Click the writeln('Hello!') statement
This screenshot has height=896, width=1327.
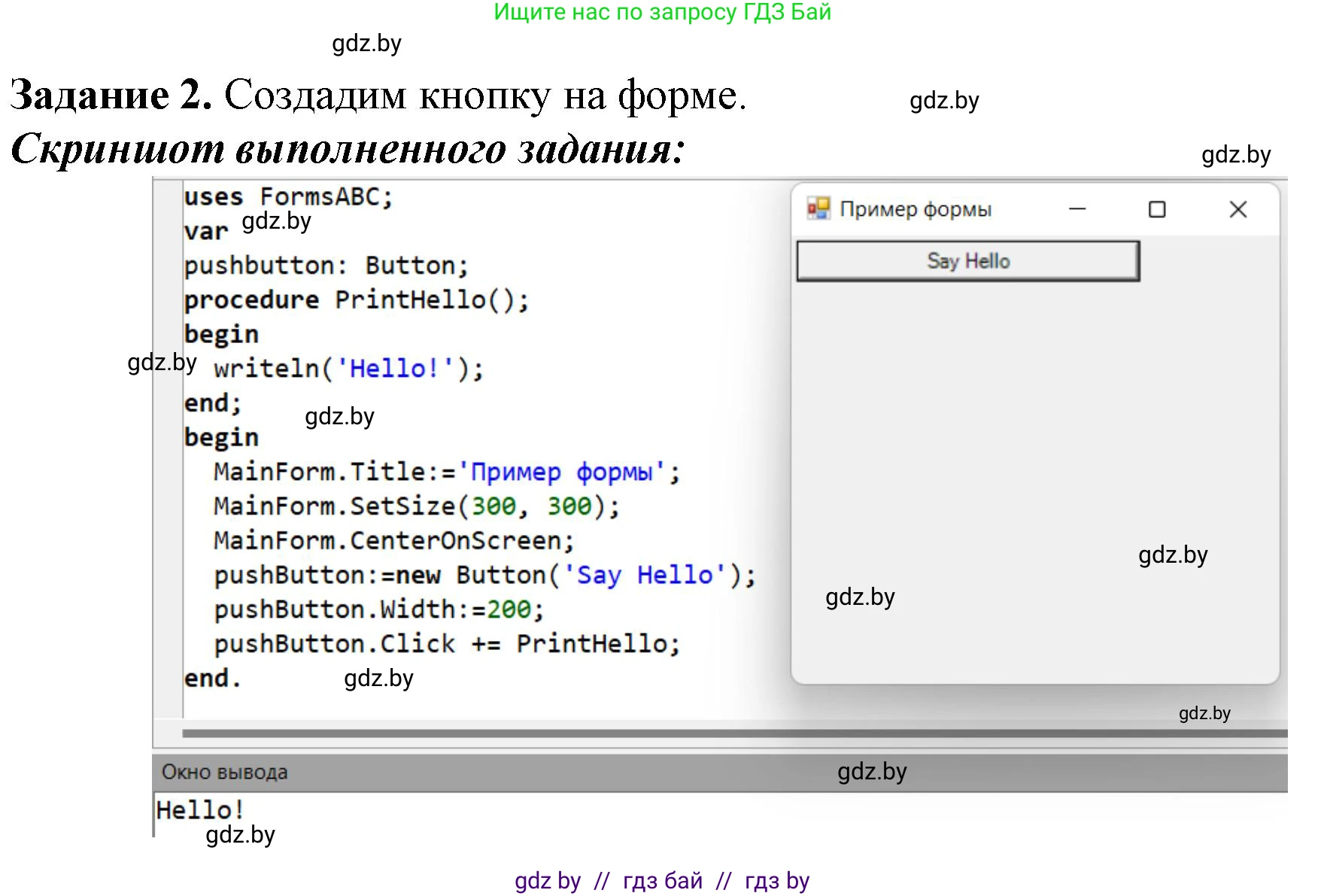click(x=348, y=369)
